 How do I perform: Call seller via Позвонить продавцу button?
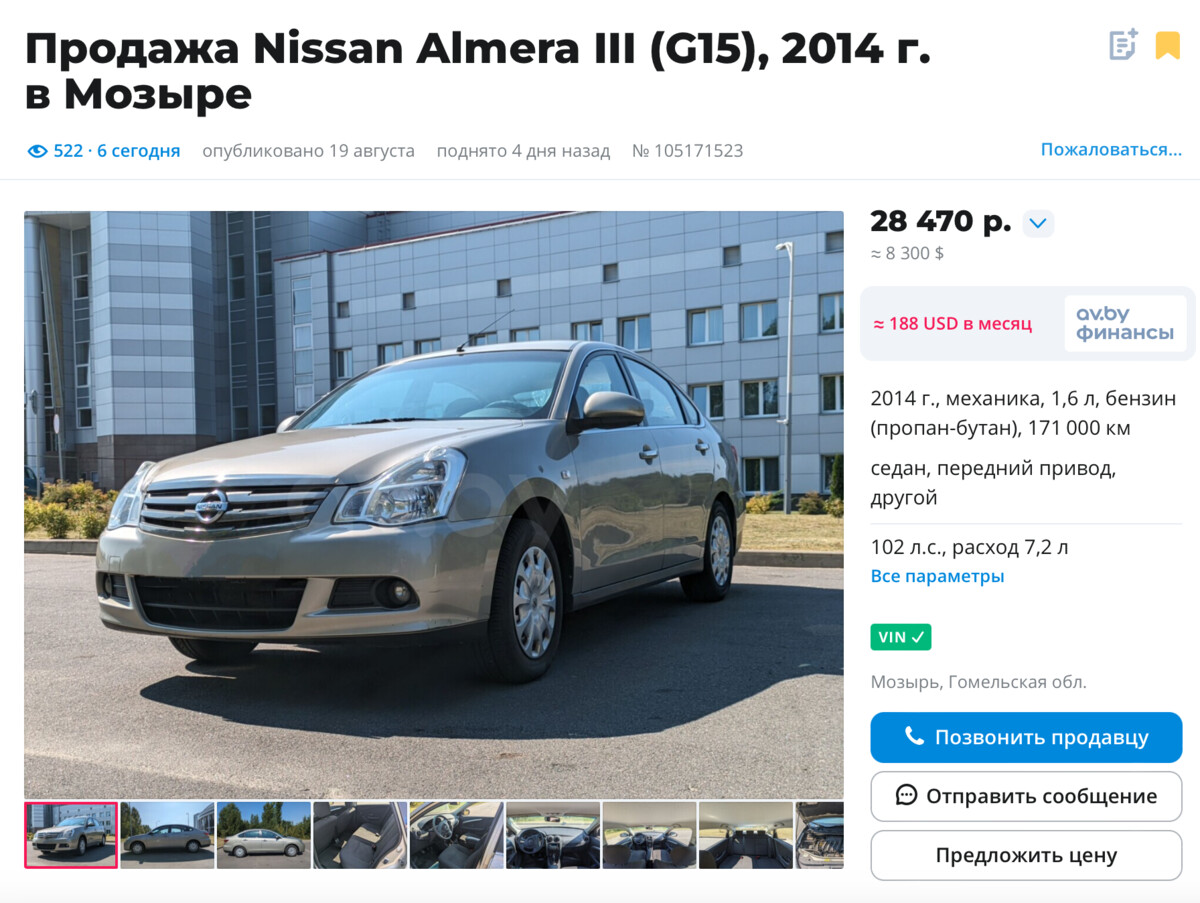tap(1026, 737)
